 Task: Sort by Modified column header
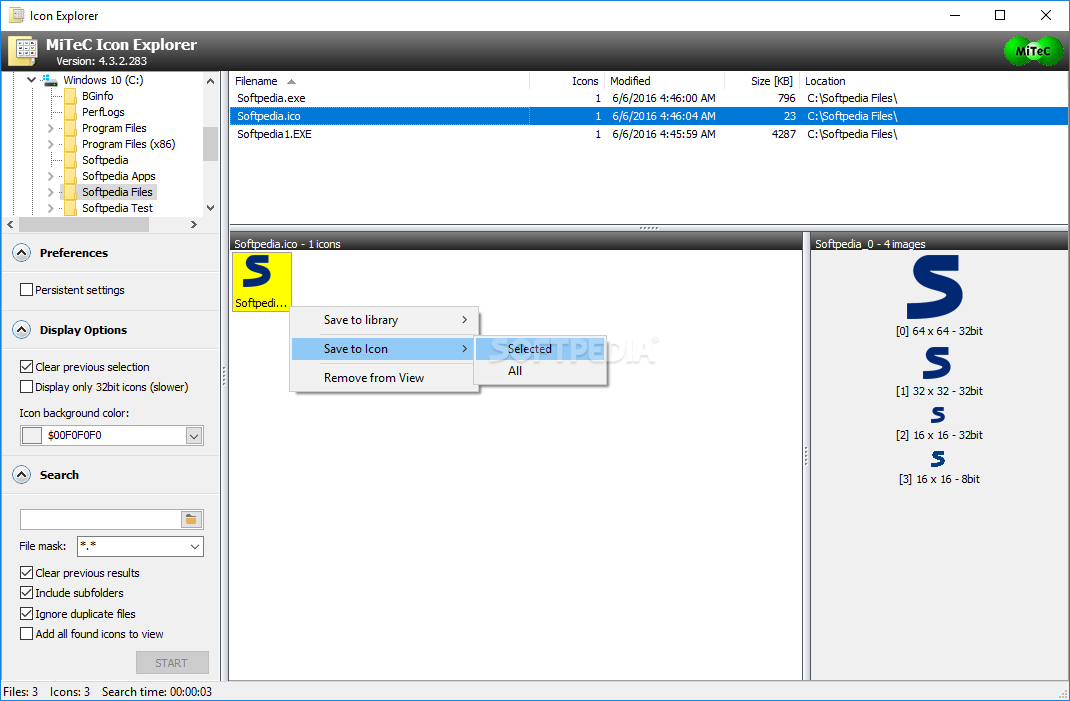pyautogui.click(x=664, y=81)
